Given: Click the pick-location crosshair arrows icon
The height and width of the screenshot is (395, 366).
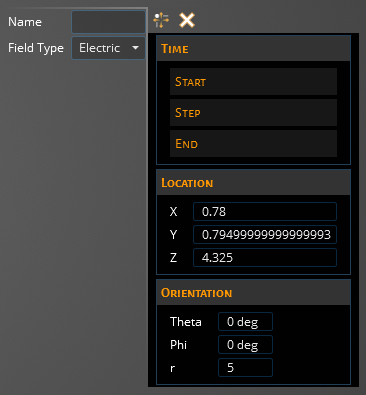Looking at the screenshot, I should 161,20.
